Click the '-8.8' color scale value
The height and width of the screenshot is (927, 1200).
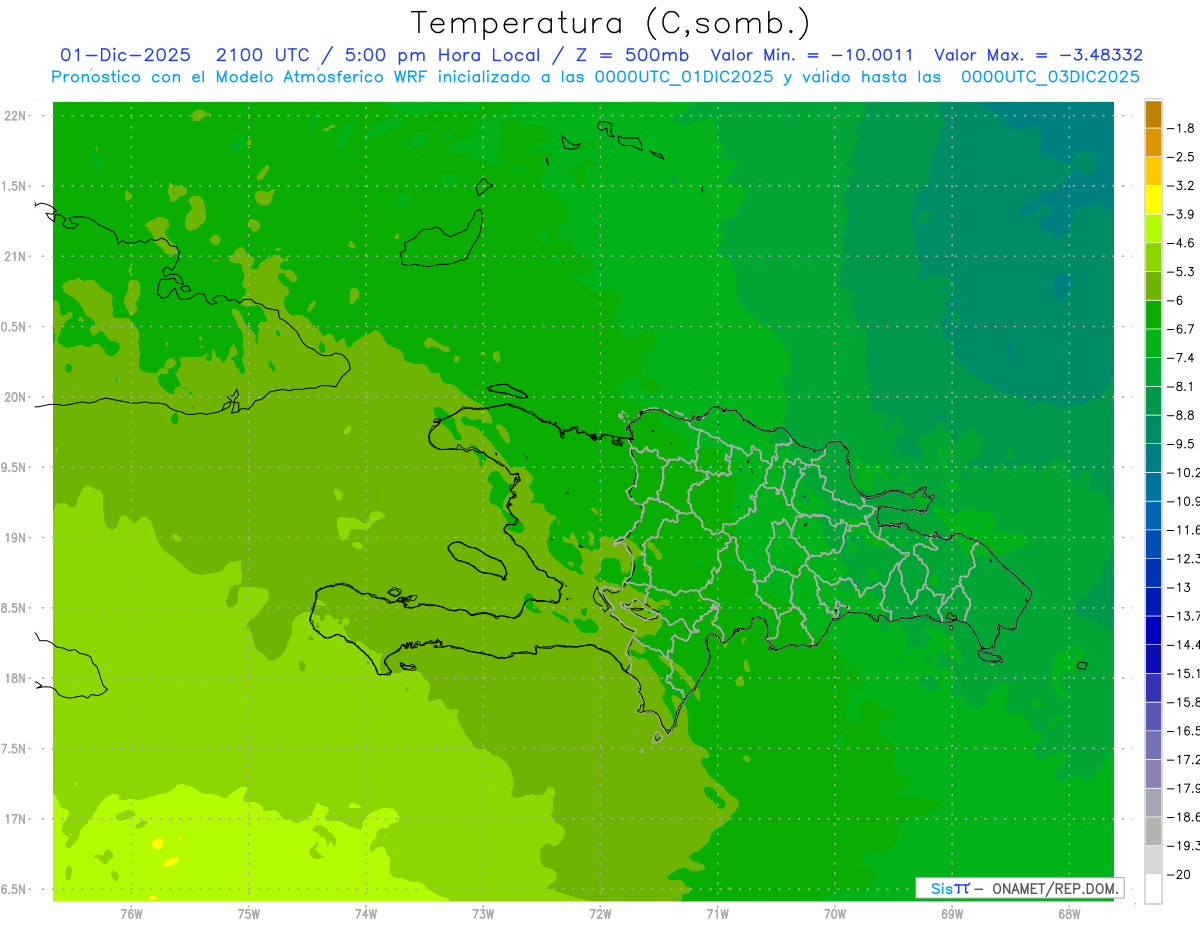(x=1182, y=415)
